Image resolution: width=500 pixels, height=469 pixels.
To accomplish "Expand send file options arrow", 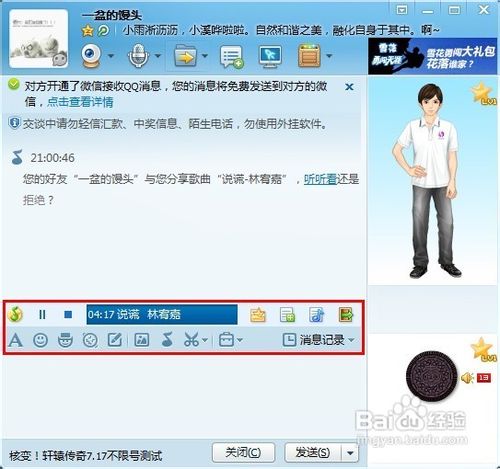I will pyautogui.click(x=205, y=56).
